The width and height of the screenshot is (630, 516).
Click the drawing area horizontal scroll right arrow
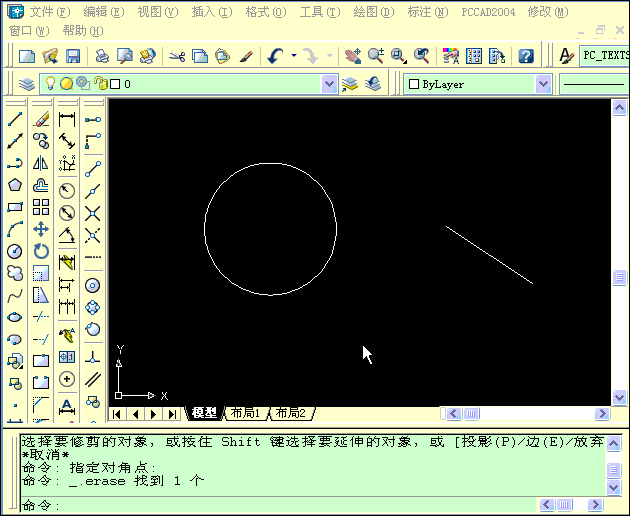pos(602,414)
